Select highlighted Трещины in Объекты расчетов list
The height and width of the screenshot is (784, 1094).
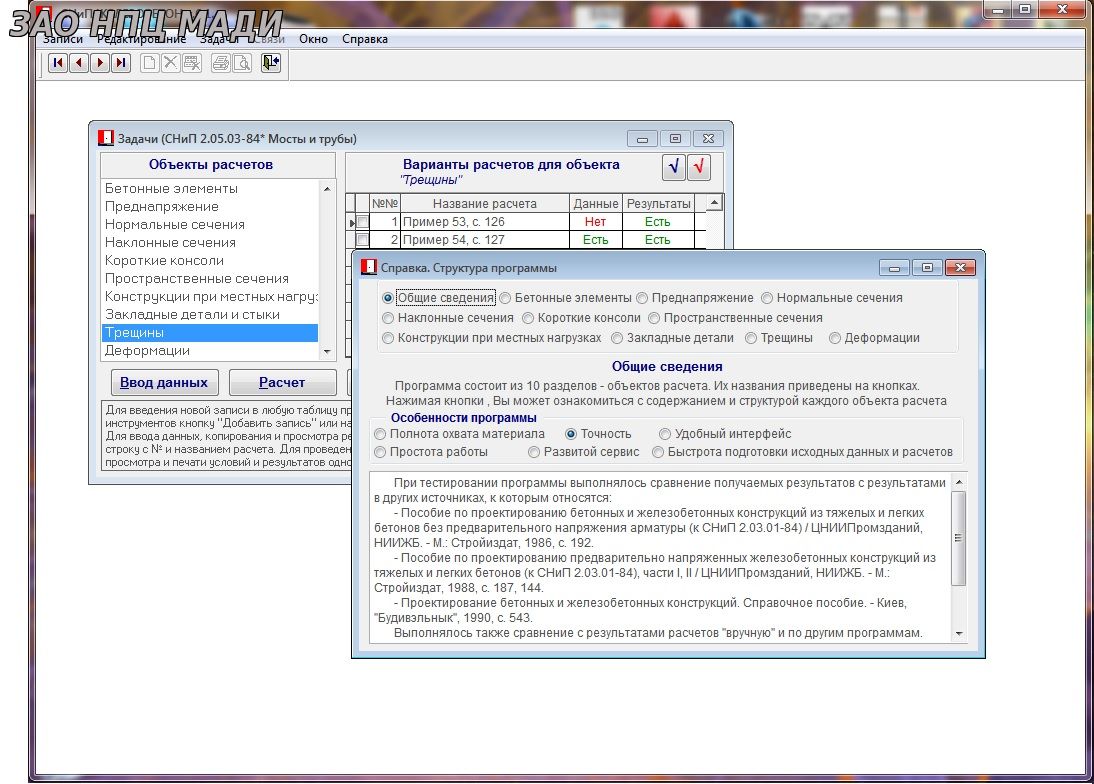[x=209, y=333]
